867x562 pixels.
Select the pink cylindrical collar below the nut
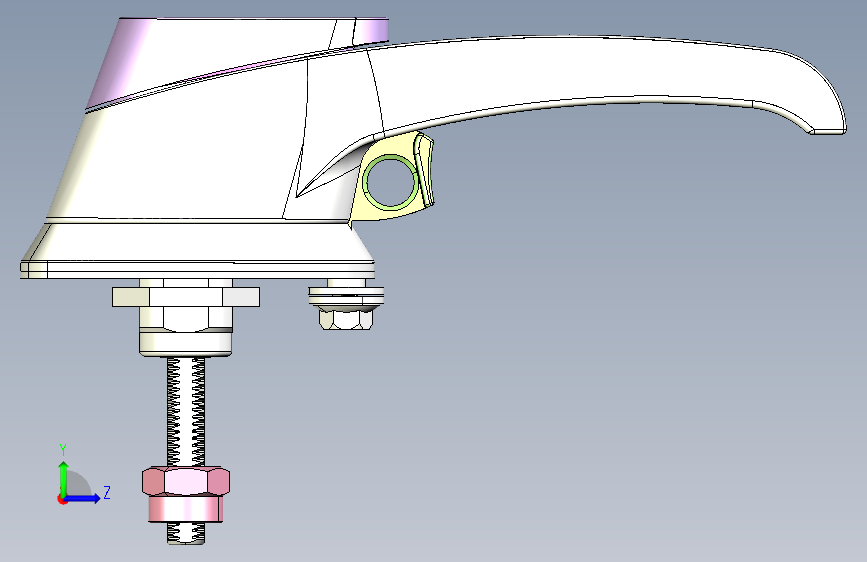(186, 509)
